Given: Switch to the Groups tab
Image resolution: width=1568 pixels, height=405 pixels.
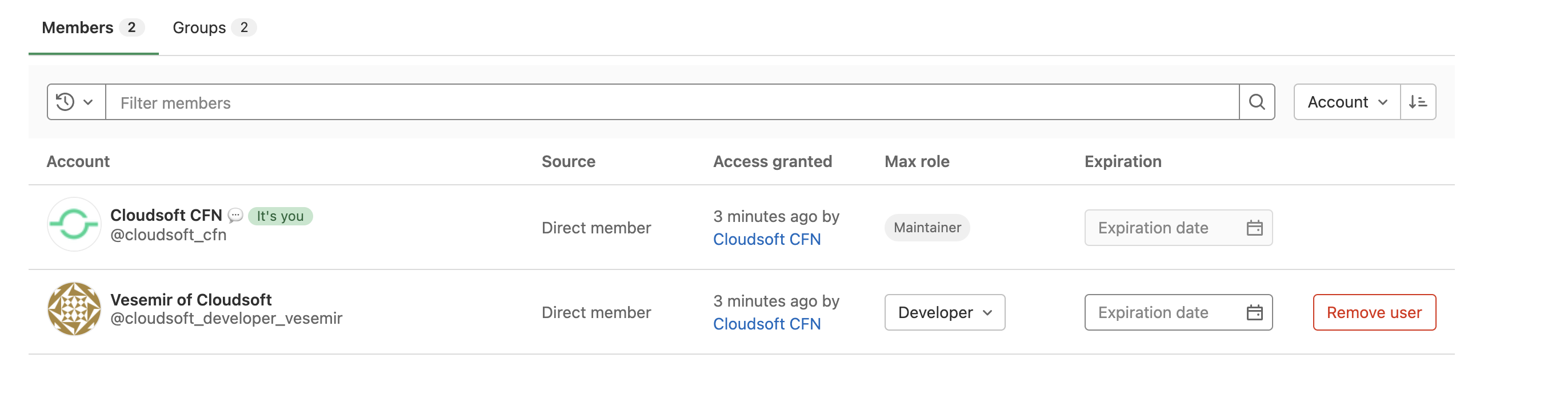Looking at the screenshot, I should point(214,27).
